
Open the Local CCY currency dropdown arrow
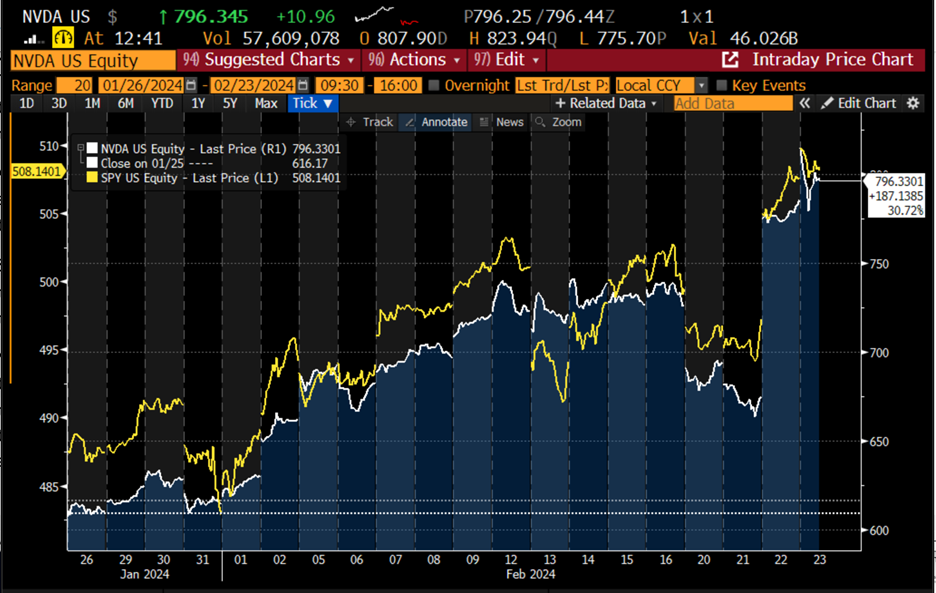(701, 85)
